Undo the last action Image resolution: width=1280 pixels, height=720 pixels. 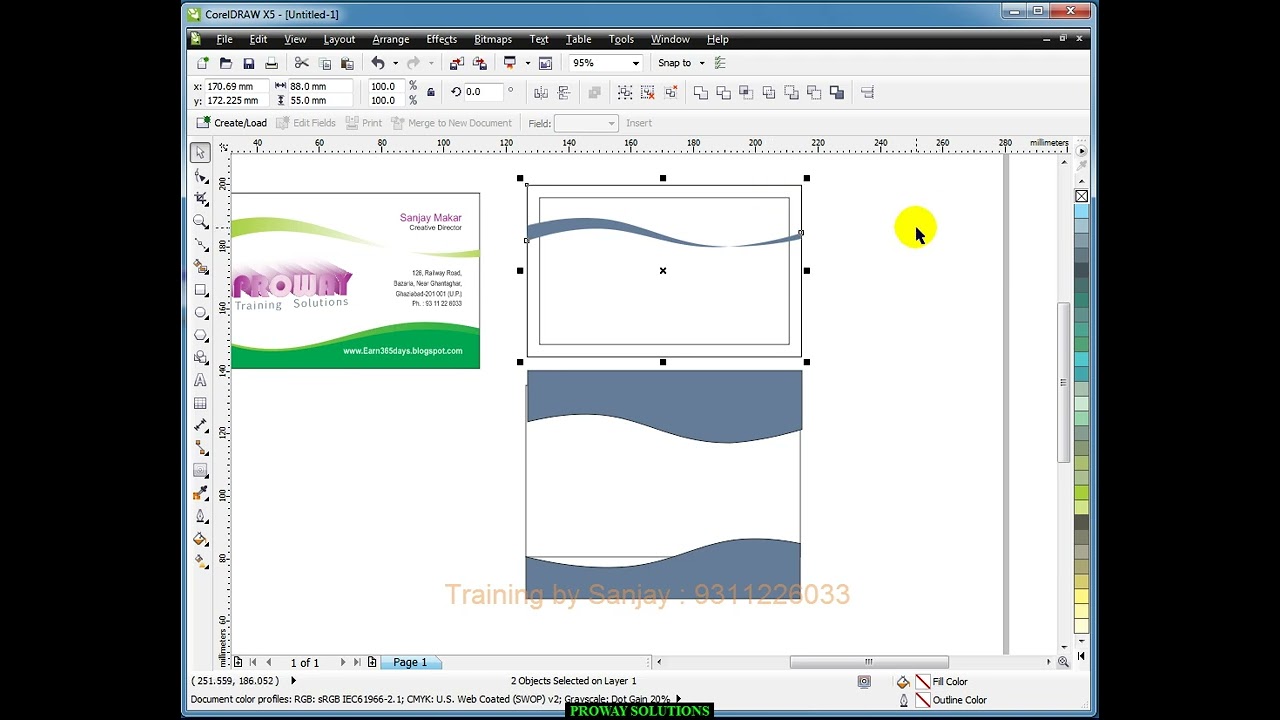tap(378, 63)
